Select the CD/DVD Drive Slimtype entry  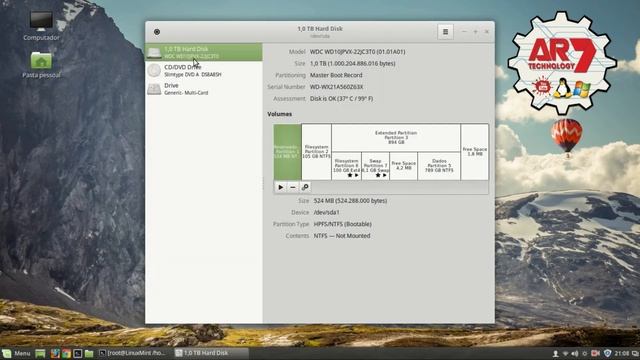coord(204,71)
